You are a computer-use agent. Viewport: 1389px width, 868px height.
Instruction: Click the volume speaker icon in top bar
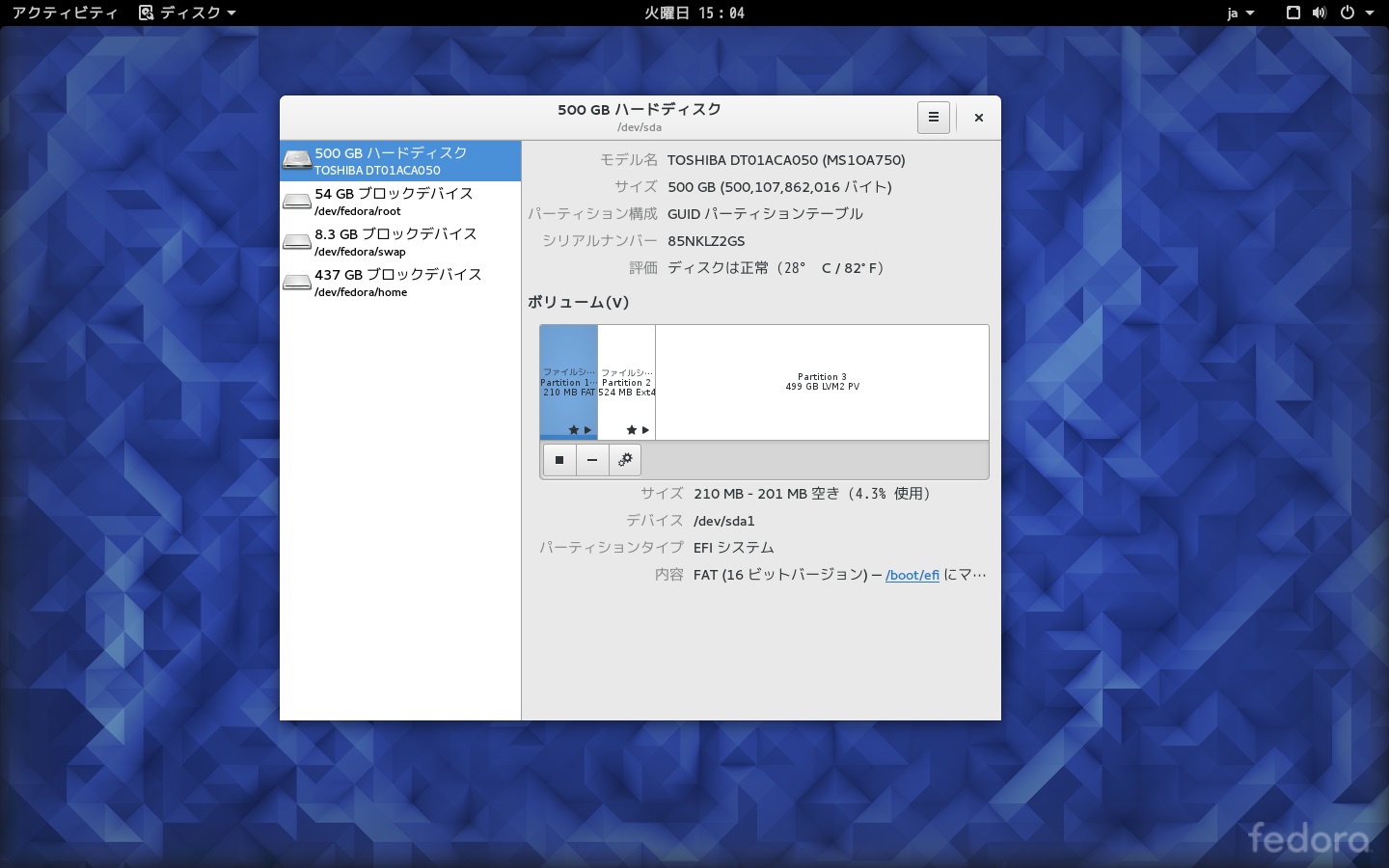[x=1320, y=13]
